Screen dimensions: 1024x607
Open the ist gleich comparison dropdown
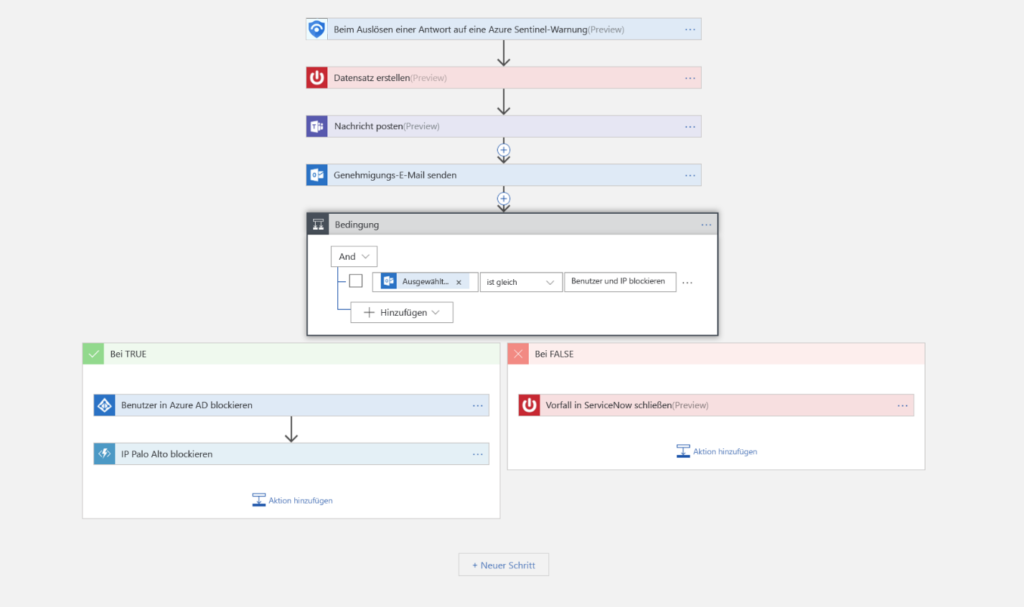pos(520,282)
